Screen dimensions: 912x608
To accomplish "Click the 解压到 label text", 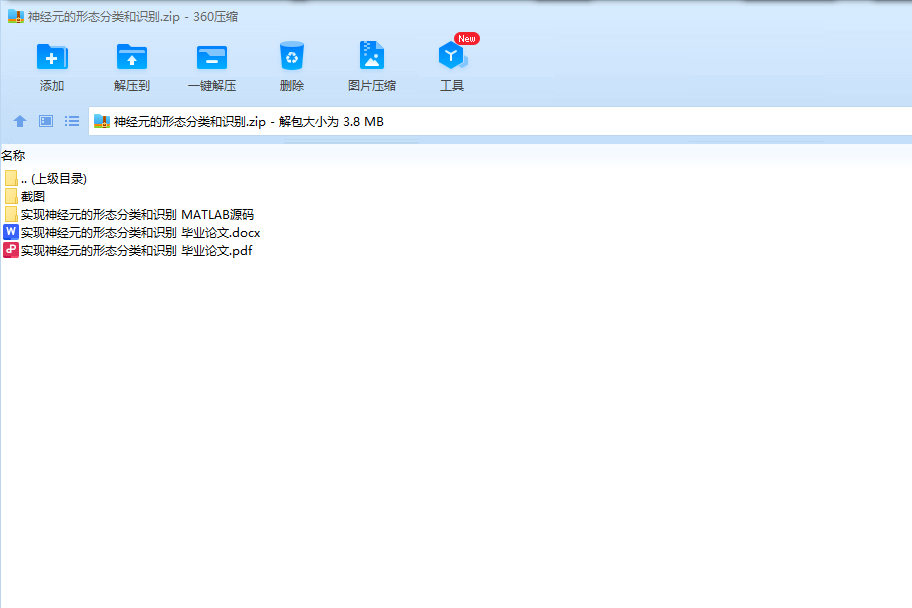I will click(x=131, y=86).
